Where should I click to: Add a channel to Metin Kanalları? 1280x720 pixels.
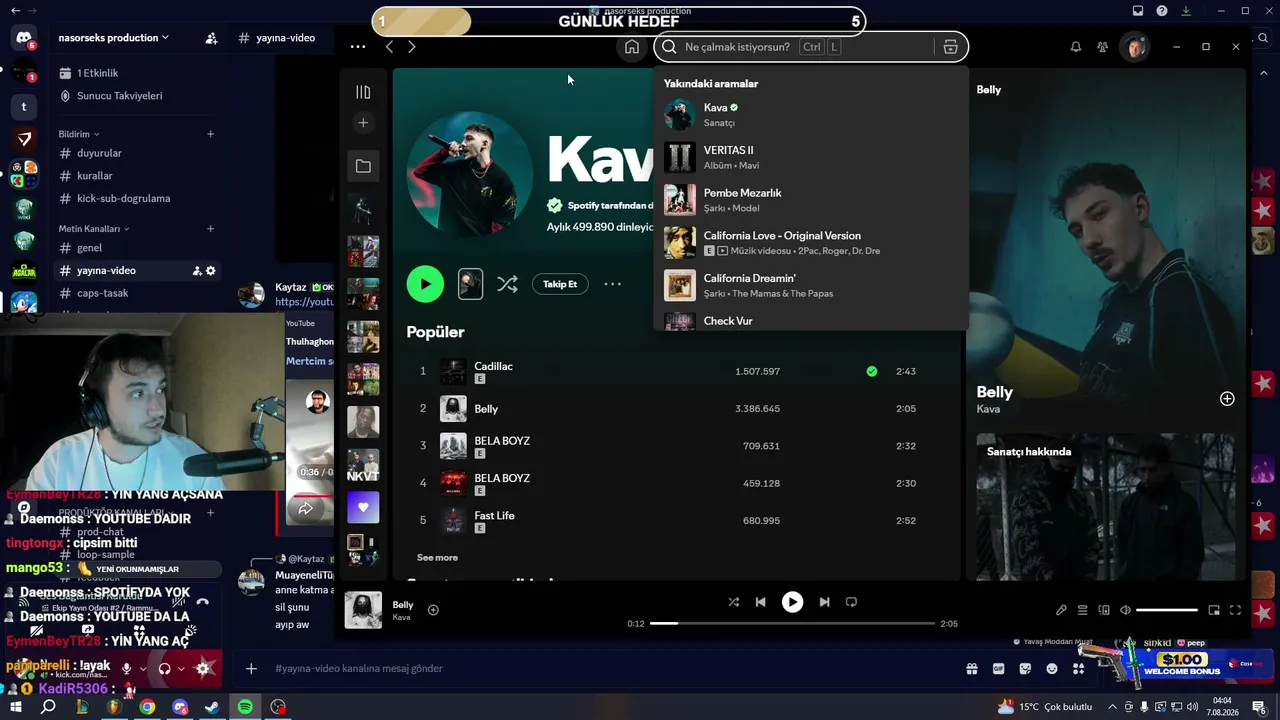(x=210, y=229)
